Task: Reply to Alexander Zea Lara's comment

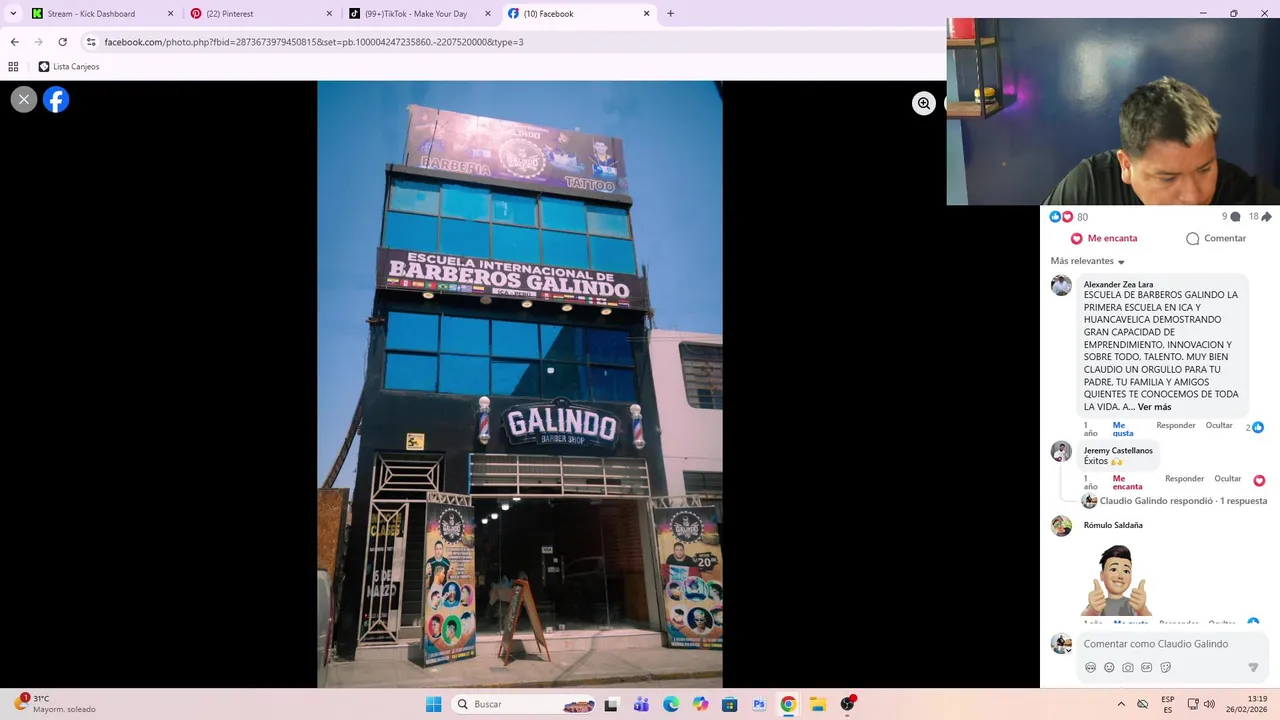Action: (x=1176, y=425)
